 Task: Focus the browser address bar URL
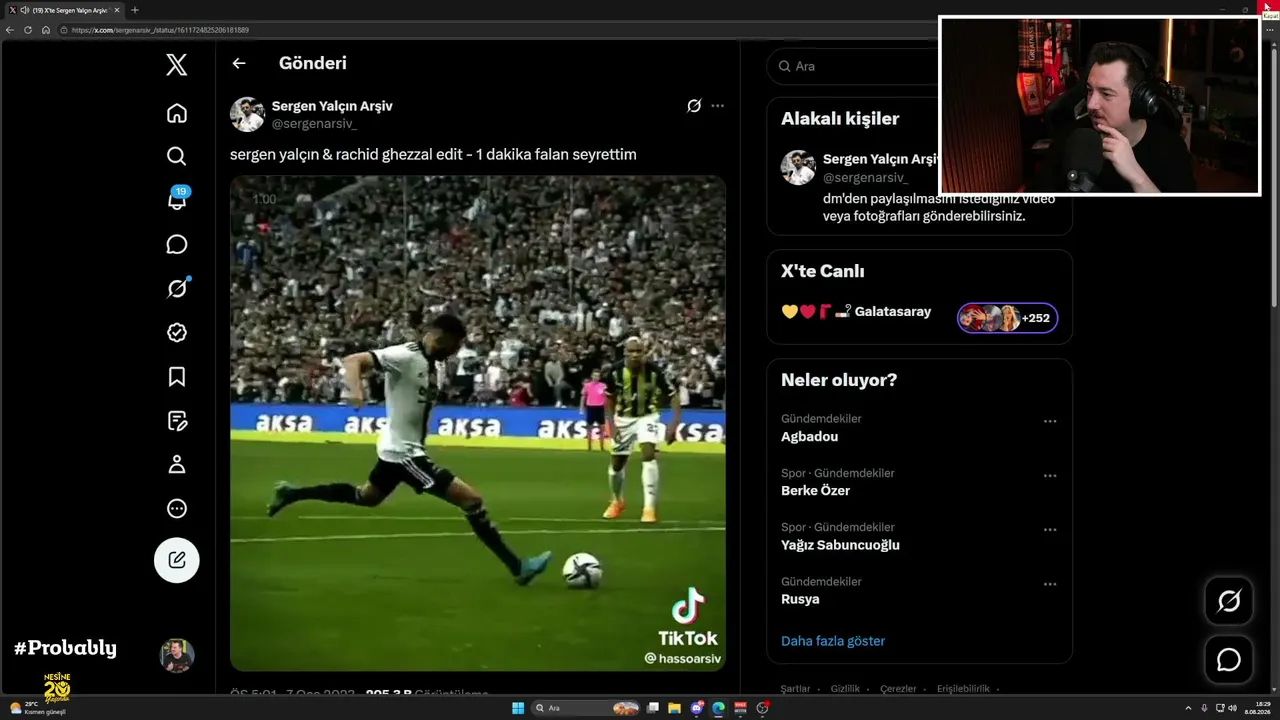160,30
